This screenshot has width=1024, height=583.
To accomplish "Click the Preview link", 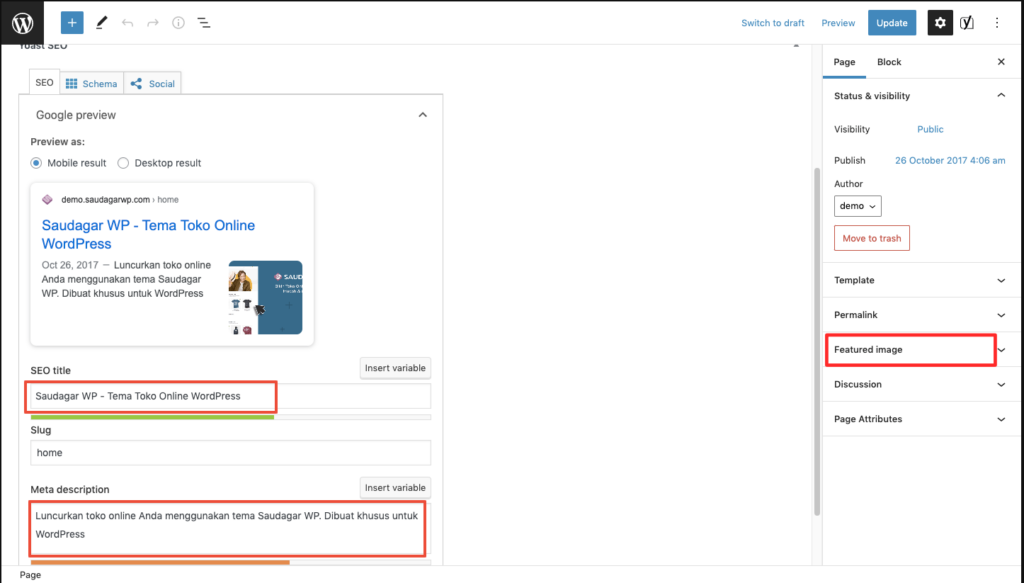I will 838,23.
